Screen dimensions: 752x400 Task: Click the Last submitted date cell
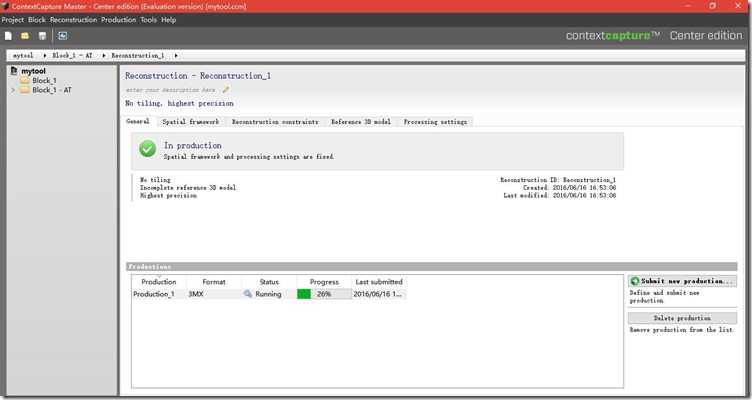(378, 294)
